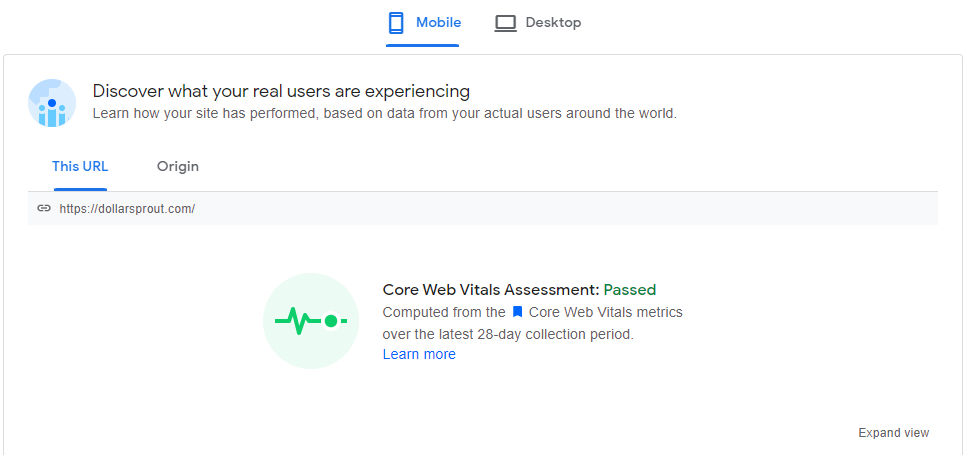Click the Learn how your site has performed subtitle

384,113
